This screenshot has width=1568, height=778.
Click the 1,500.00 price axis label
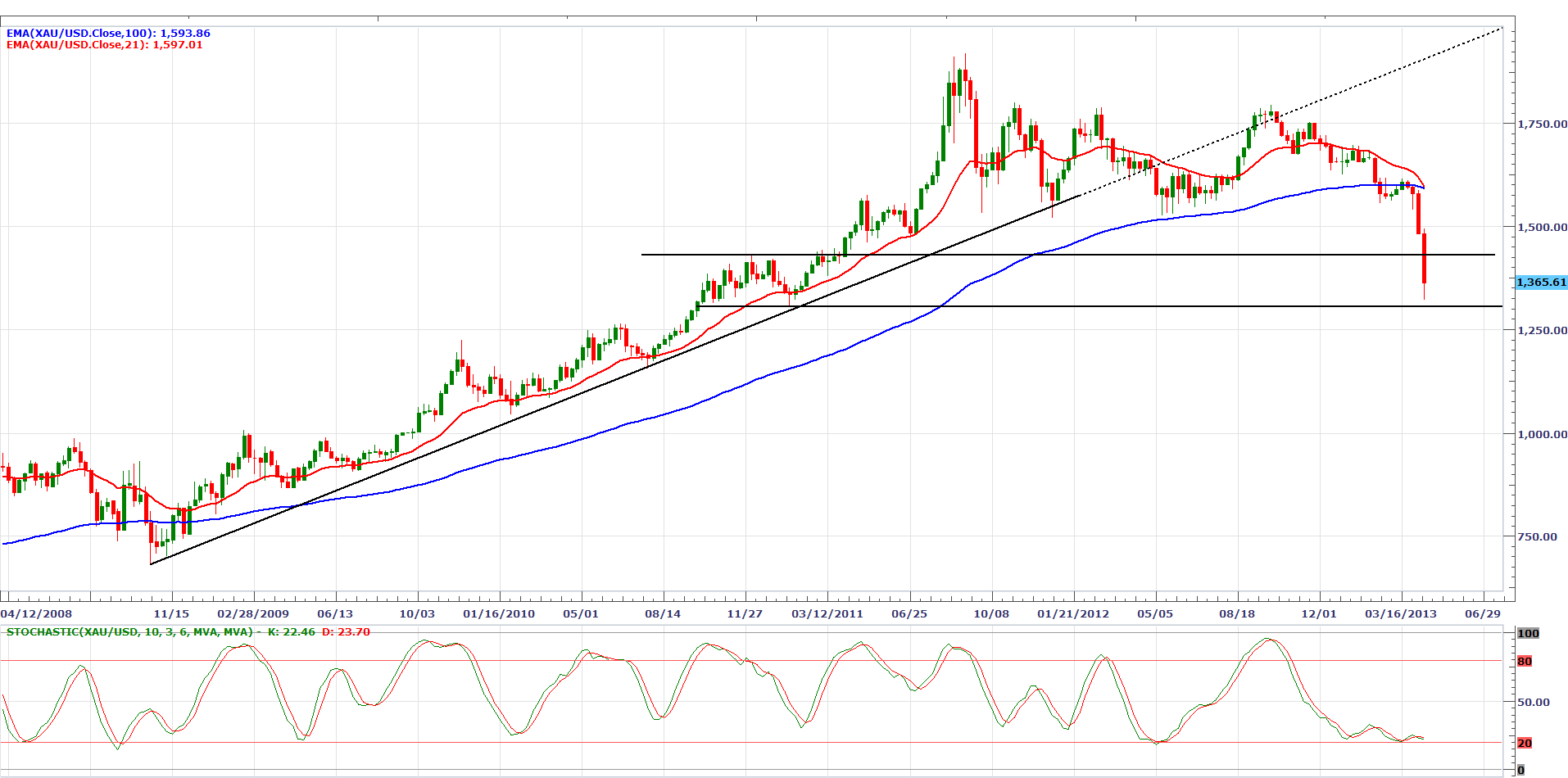click(1542, 227)
